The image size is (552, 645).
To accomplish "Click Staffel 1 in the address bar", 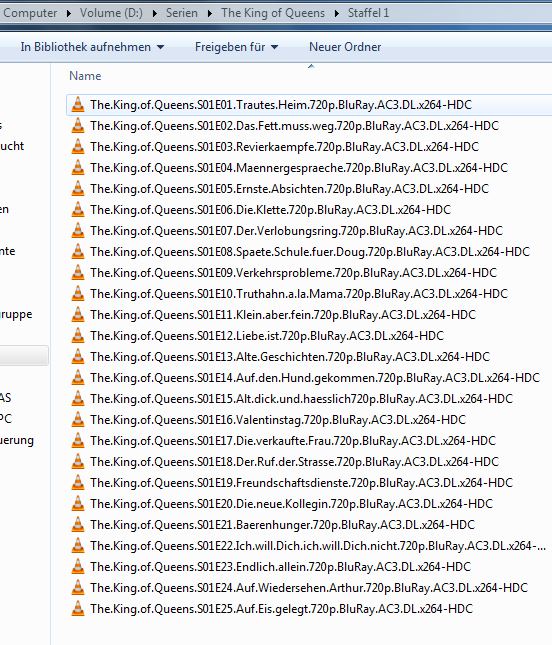I will coord(368,13).
